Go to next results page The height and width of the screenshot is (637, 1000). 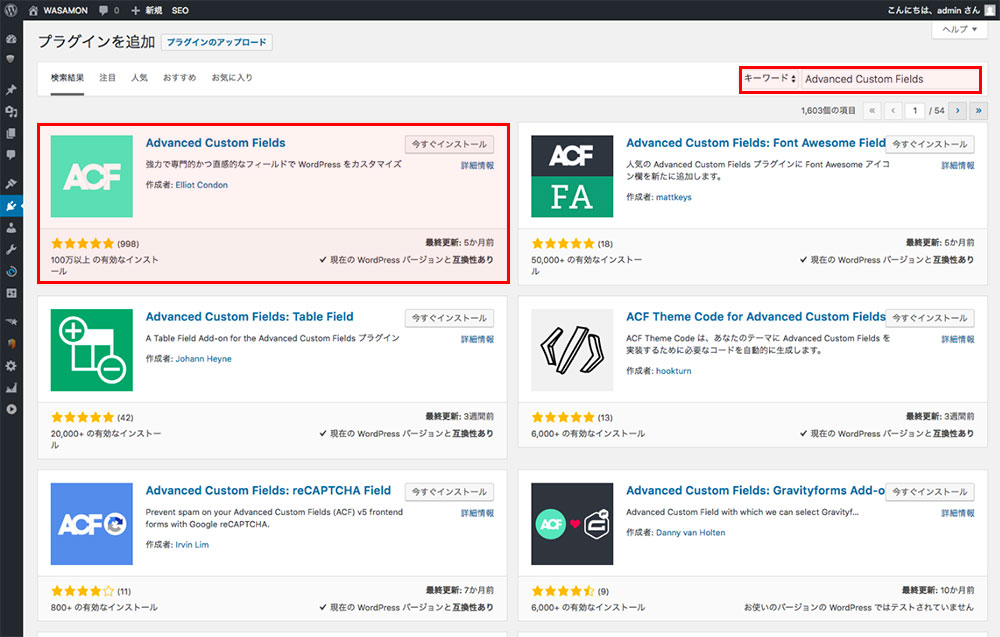pyautogui.click(x=957, y=110)
